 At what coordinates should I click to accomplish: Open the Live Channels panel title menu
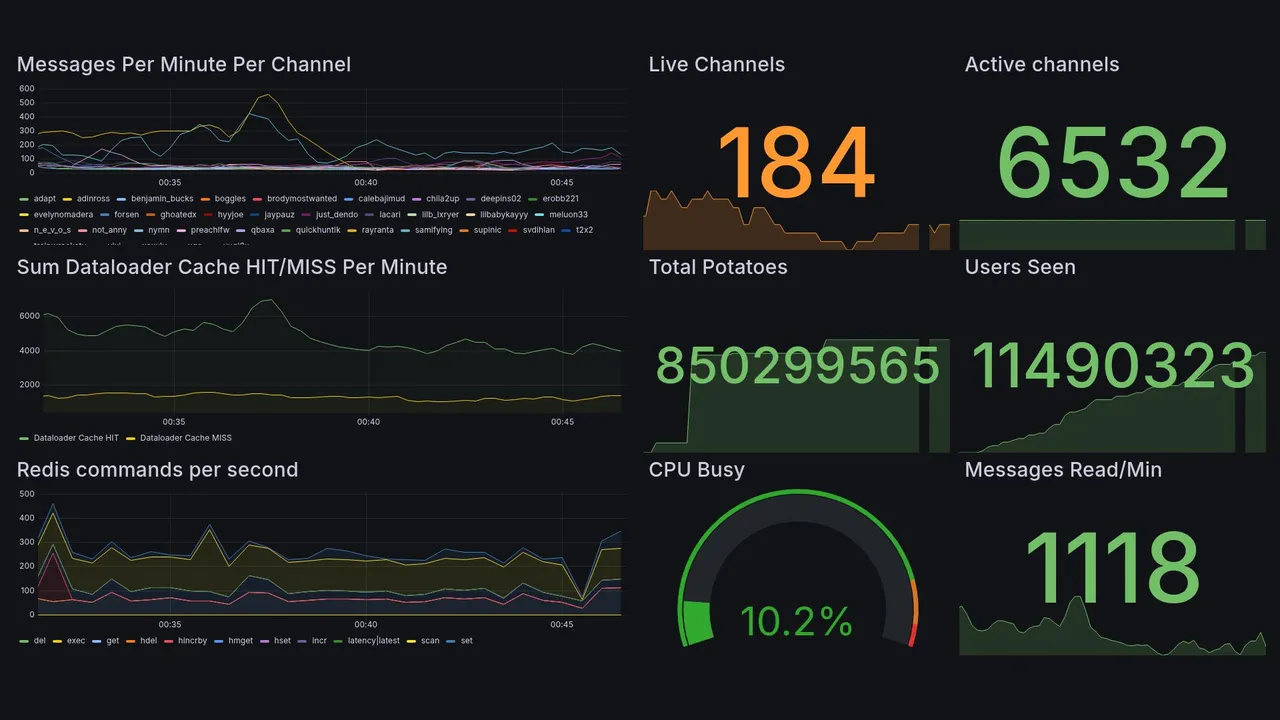click(717, 65)
